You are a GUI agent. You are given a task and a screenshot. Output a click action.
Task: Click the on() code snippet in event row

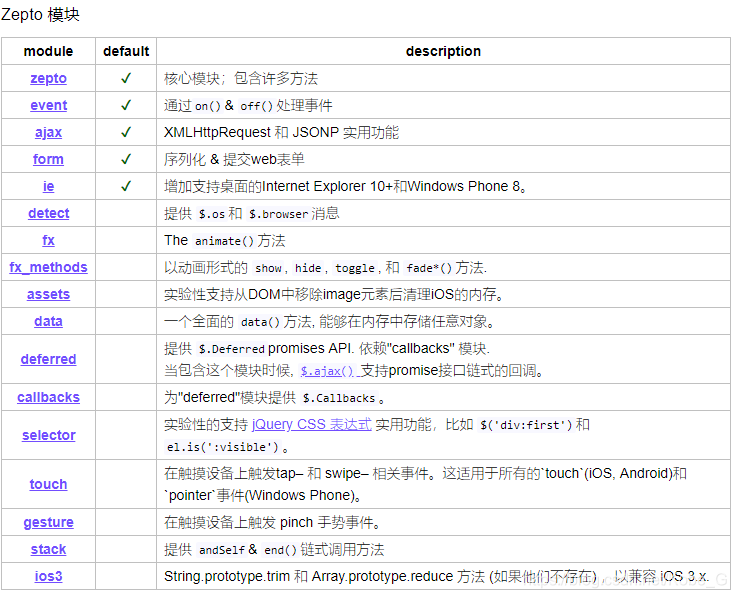click(207, 106)
